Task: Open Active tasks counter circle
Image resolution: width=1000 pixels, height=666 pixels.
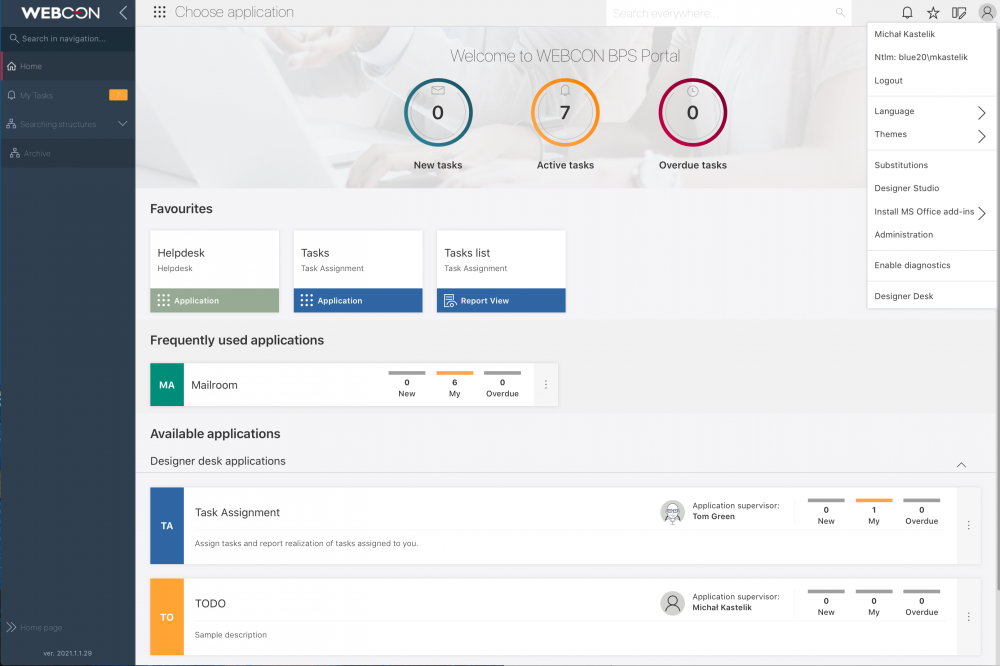Action: [565, 112]
